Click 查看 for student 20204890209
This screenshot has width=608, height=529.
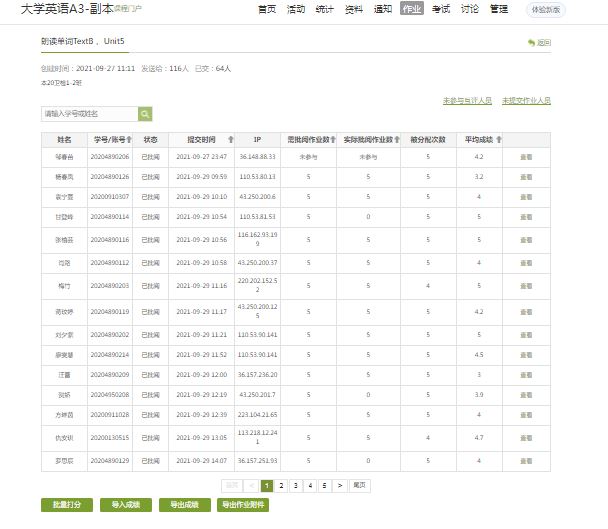coord(526,375)
